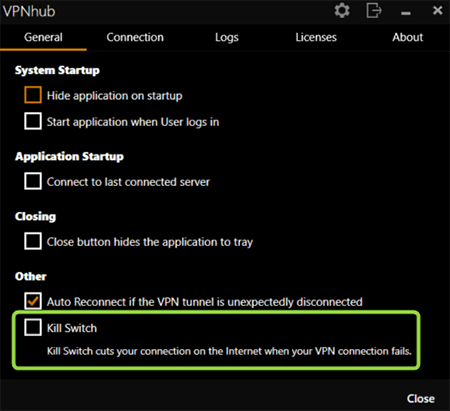Go to the Licenses tab
The image size is (450, 411).
tap(316, 37)
